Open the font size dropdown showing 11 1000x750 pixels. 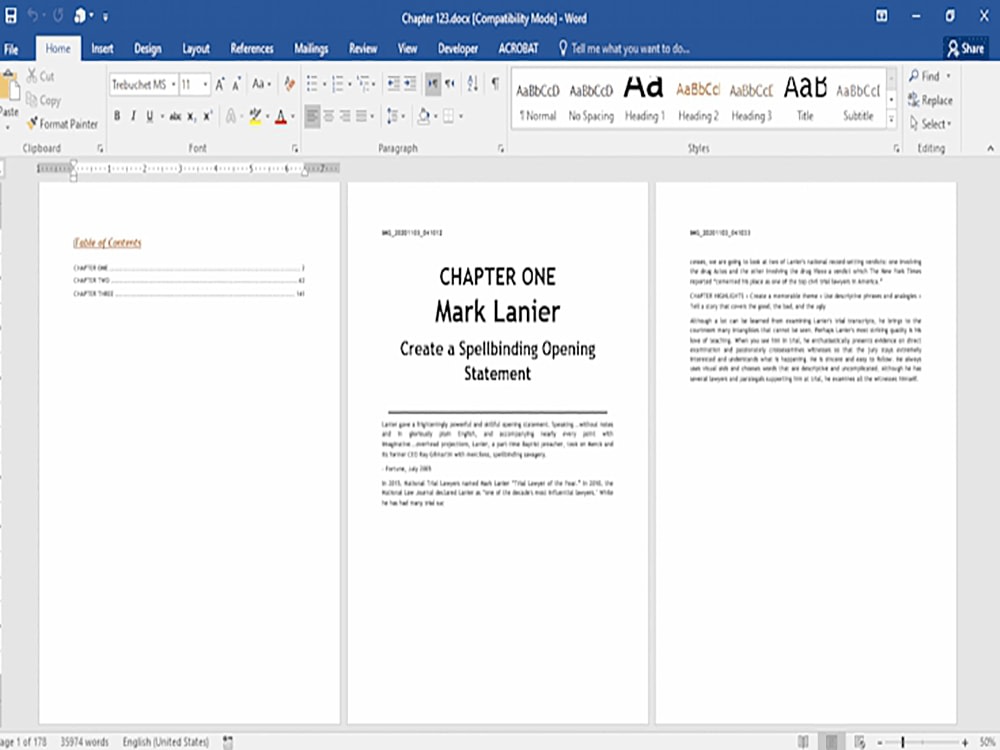coord(205,84)
